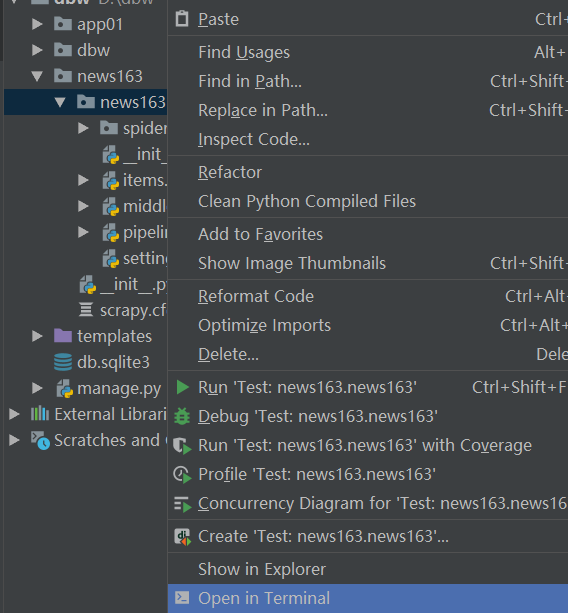
Task: Select the db.sqlite3 file name
Action: 113,362
